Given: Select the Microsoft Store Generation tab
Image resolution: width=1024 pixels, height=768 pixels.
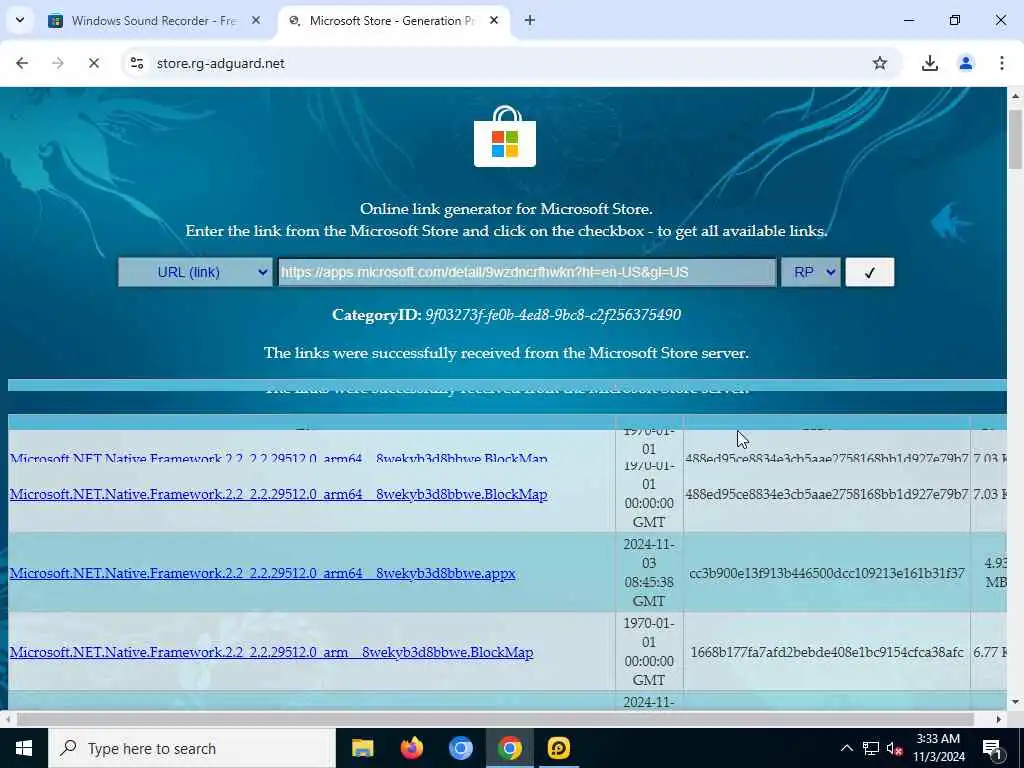Looking at the screenshot, I should (392, 20).
